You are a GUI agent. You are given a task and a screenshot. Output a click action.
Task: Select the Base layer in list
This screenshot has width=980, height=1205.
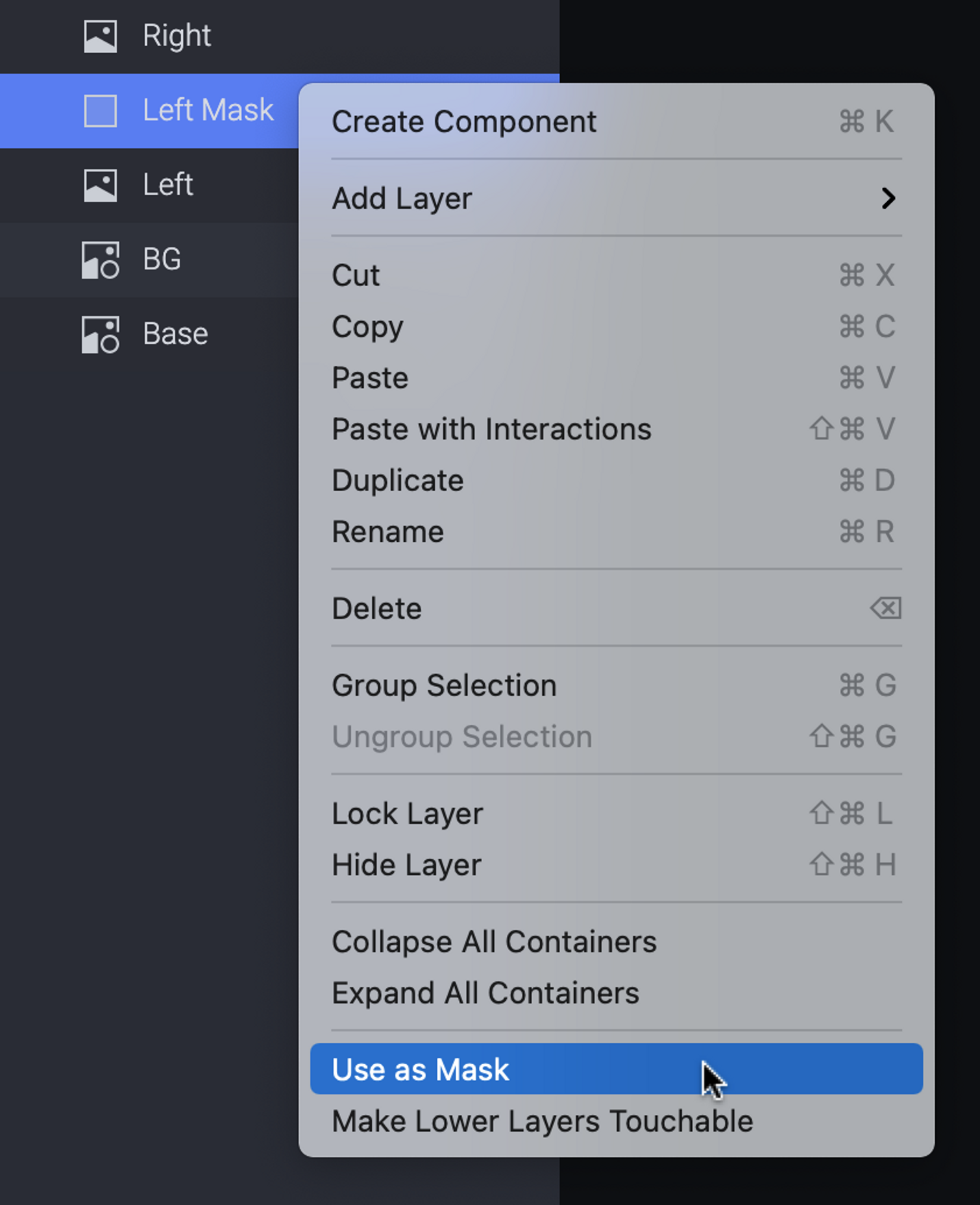tap(175, 334)
